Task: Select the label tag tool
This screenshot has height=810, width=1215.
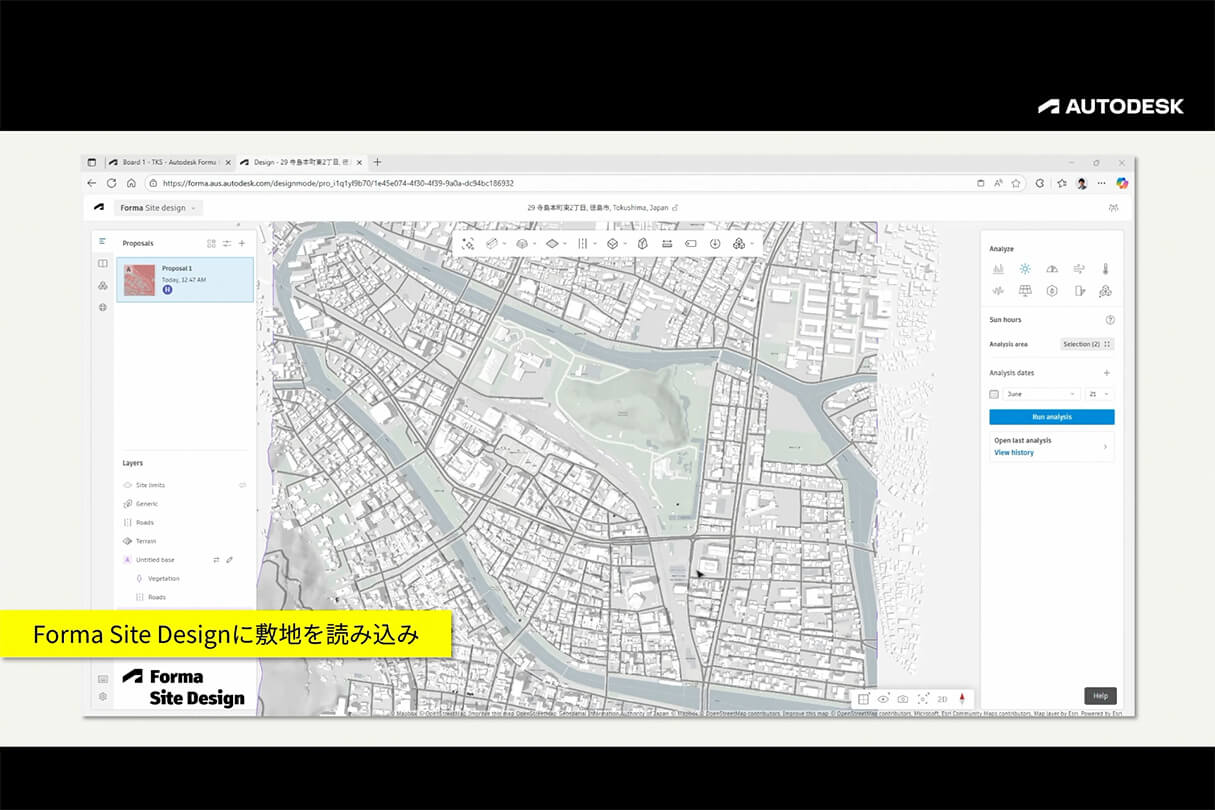Action: (691, 243)
